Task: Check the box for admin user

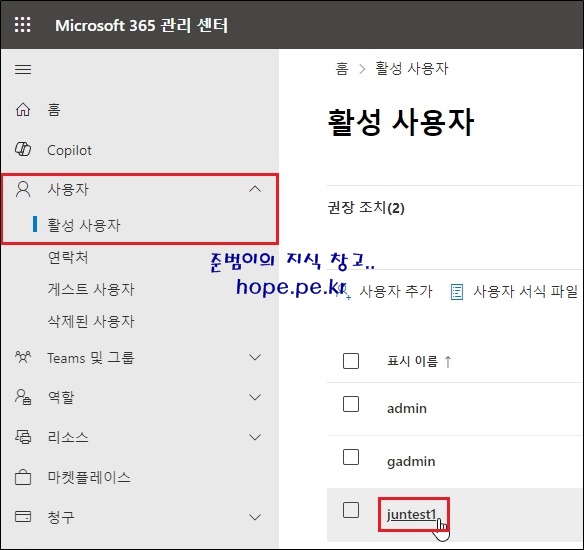Action: 350,404
